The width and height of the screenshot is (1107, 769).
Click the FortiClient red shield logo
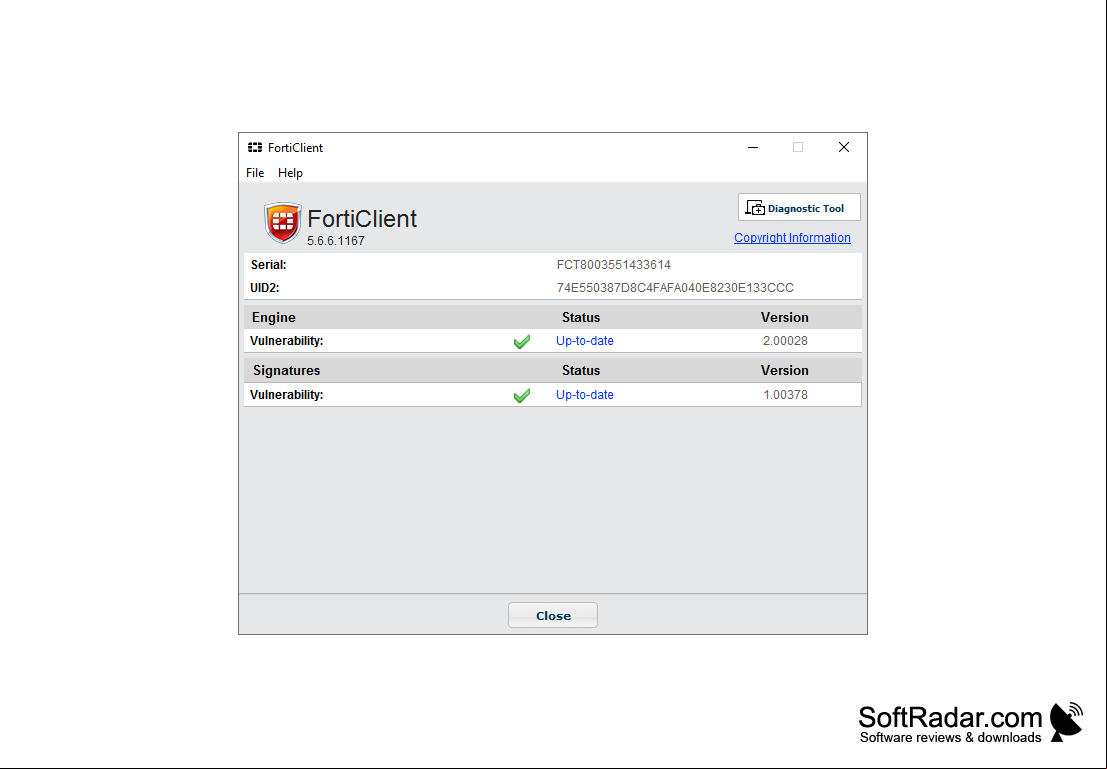point(282,222)
